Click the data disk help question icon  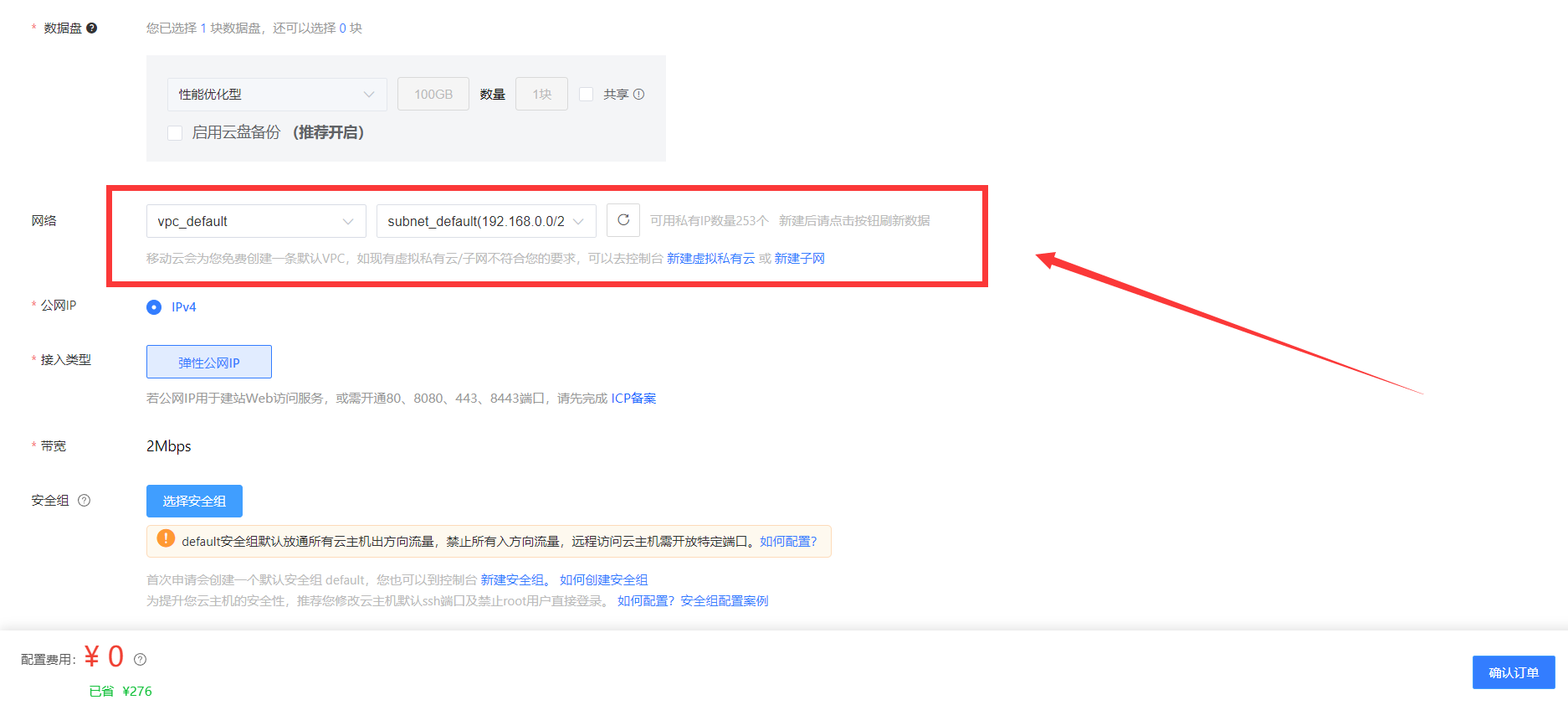click(92, 28)
